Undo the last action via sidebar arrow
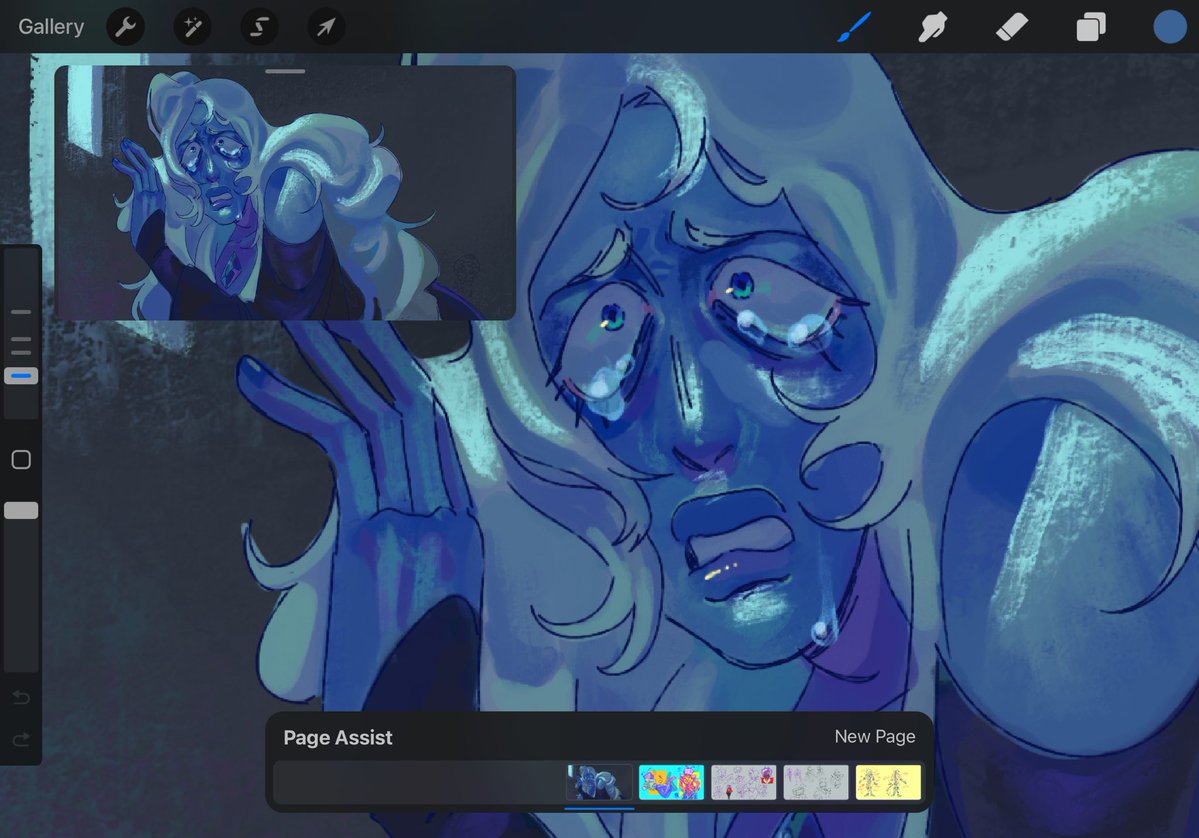This screenshot has height=838, width=1199. (x=21, y=697)
